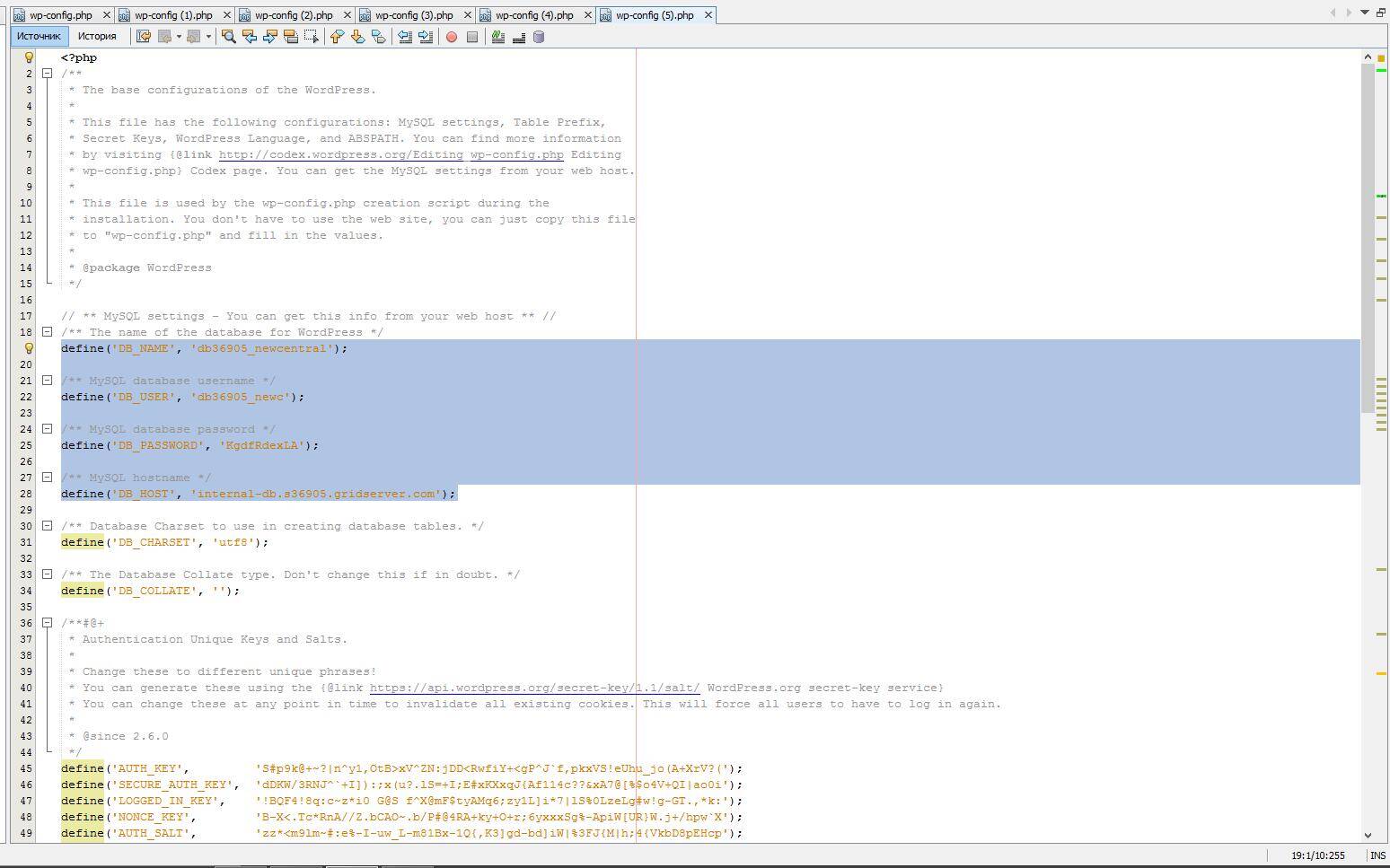
Task: Jump to previous bookmark arrow icon
Action: click(x=337, y=37)
